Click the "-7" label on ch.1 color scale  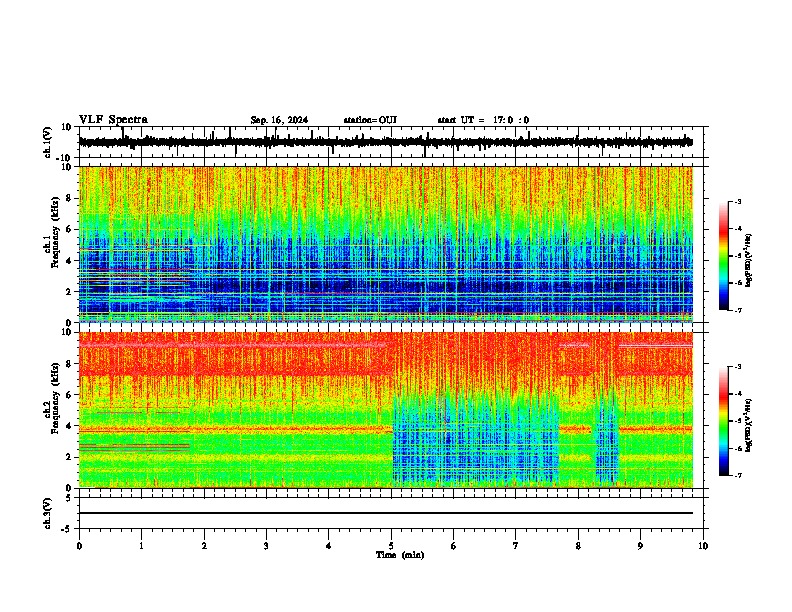tap(738, 310)
